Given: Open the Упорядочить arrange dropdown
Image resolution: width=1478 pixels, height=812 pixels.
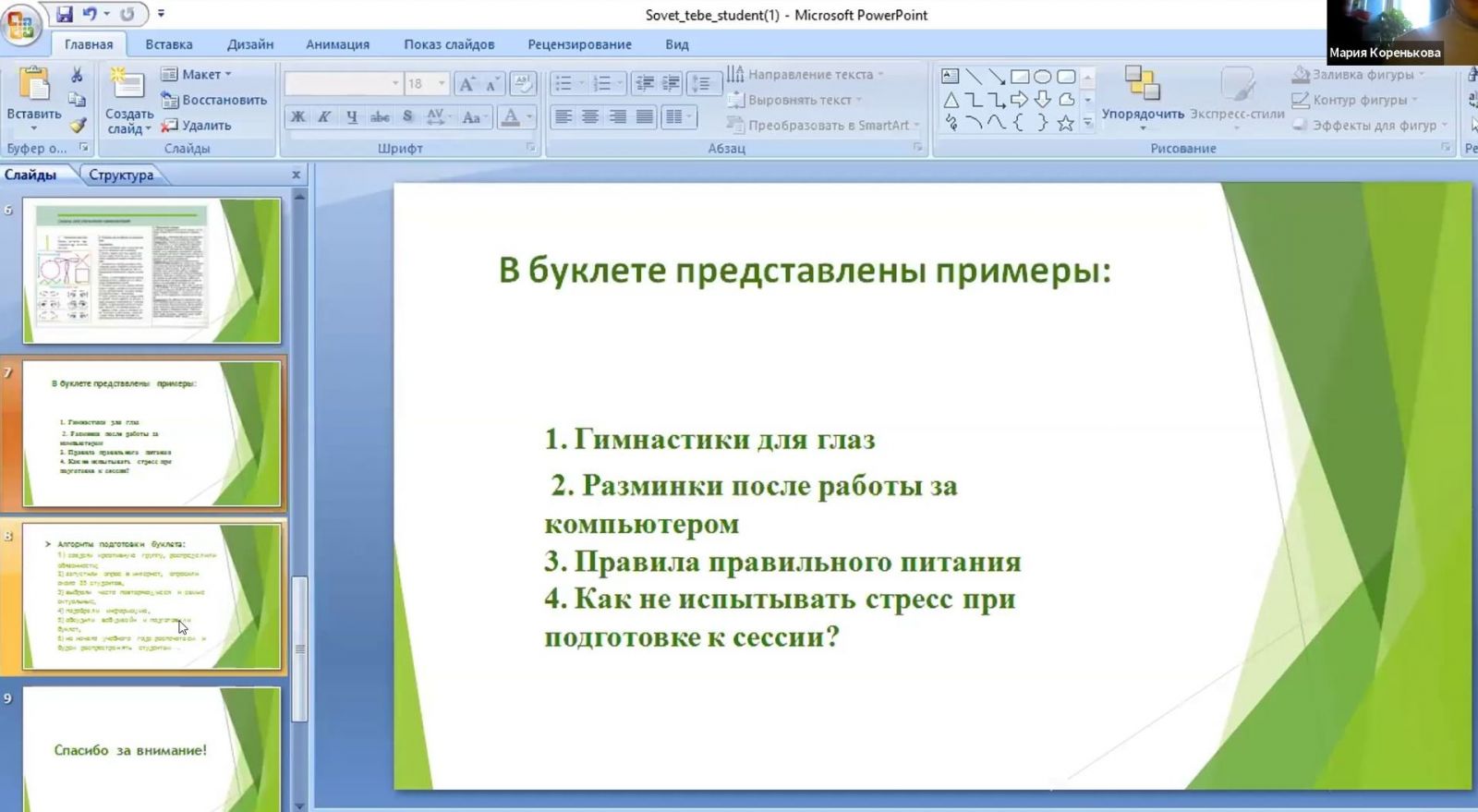Looking at the screenshot, I should (x=1143, y=98).
